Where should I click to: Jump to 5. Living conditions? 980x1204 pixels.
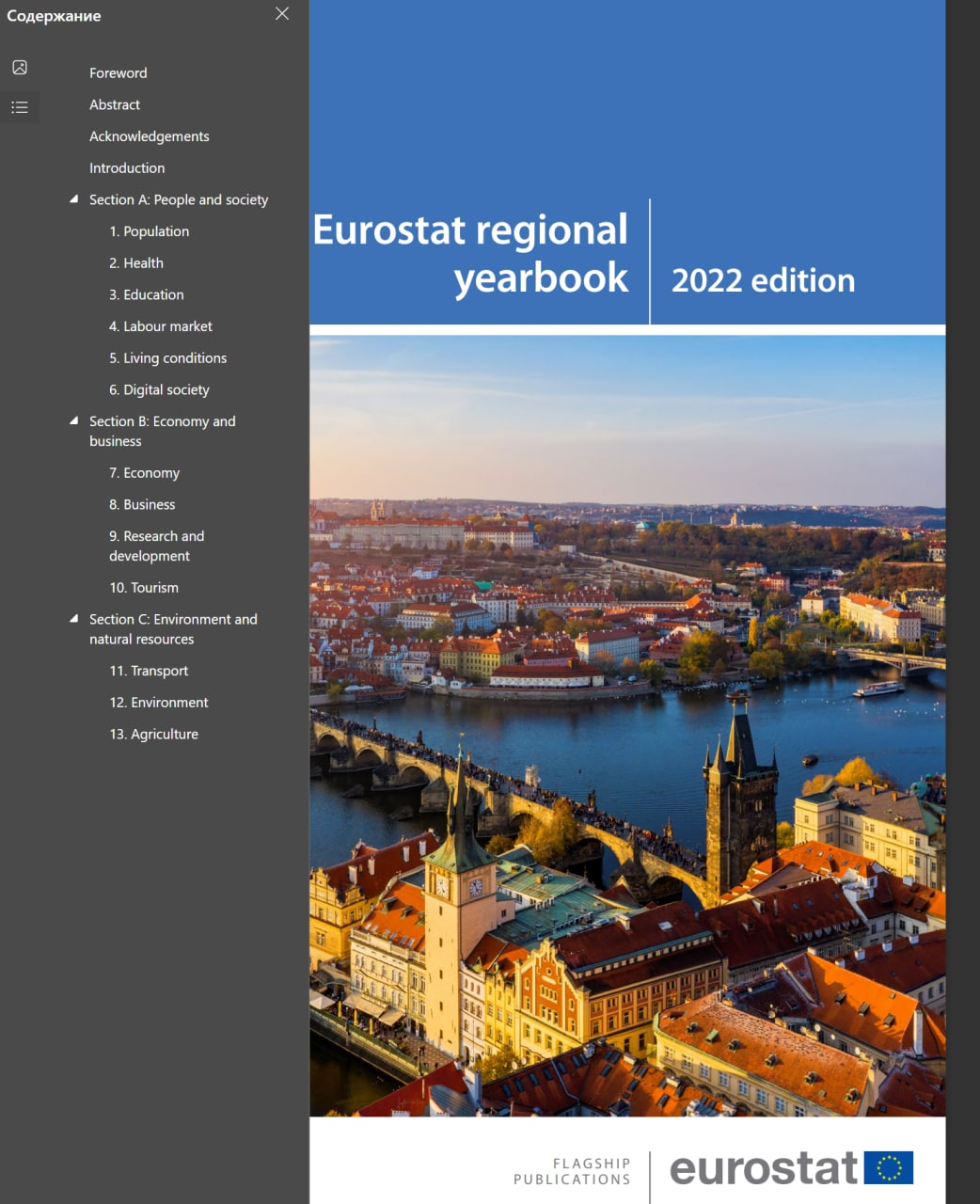tap(168, 358)
